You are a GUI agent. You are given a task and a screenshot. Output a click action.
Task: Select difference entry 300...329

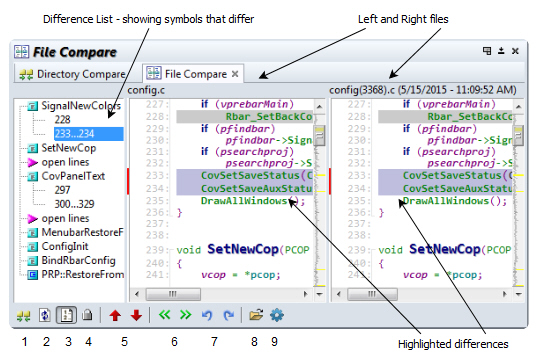tap(74, 204)
